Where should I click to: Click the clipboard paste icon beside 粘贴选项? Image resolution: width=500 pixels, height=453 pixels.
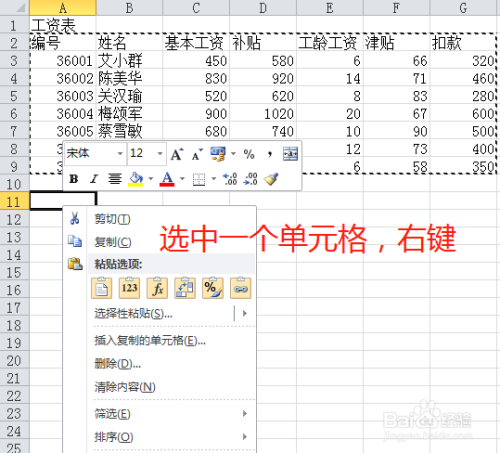tap(75, 264)
